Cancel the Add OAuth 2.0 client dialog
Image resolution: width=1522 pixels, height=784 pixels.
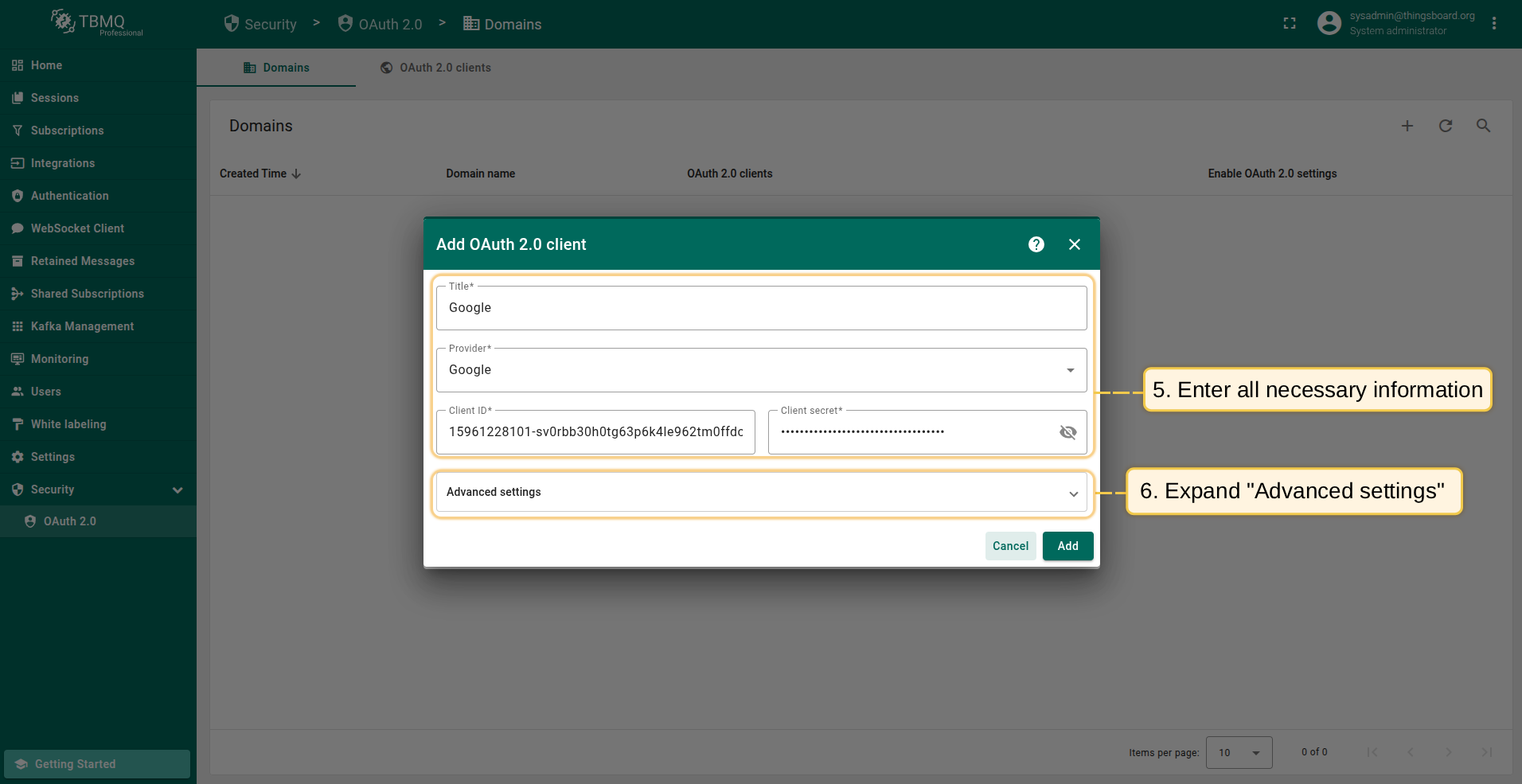(1009, 546)
